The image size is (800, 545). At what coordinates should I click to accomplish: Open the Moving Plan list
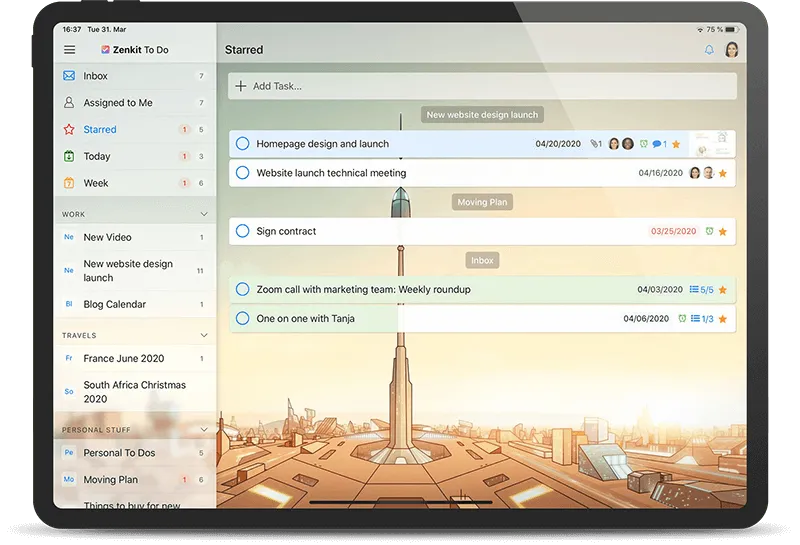point(135,480)
